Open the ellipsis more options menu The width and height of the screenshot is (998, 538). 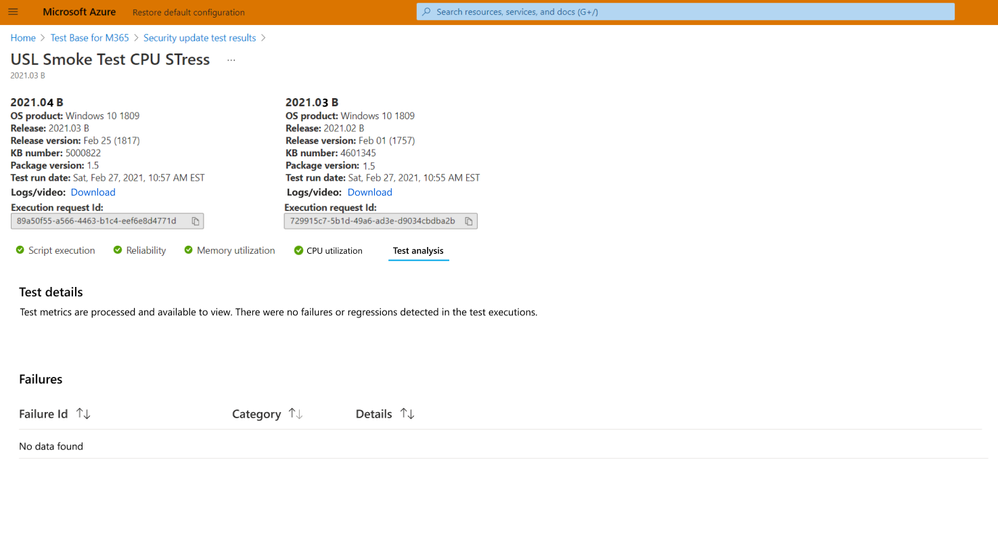click(x=231, y=60)
